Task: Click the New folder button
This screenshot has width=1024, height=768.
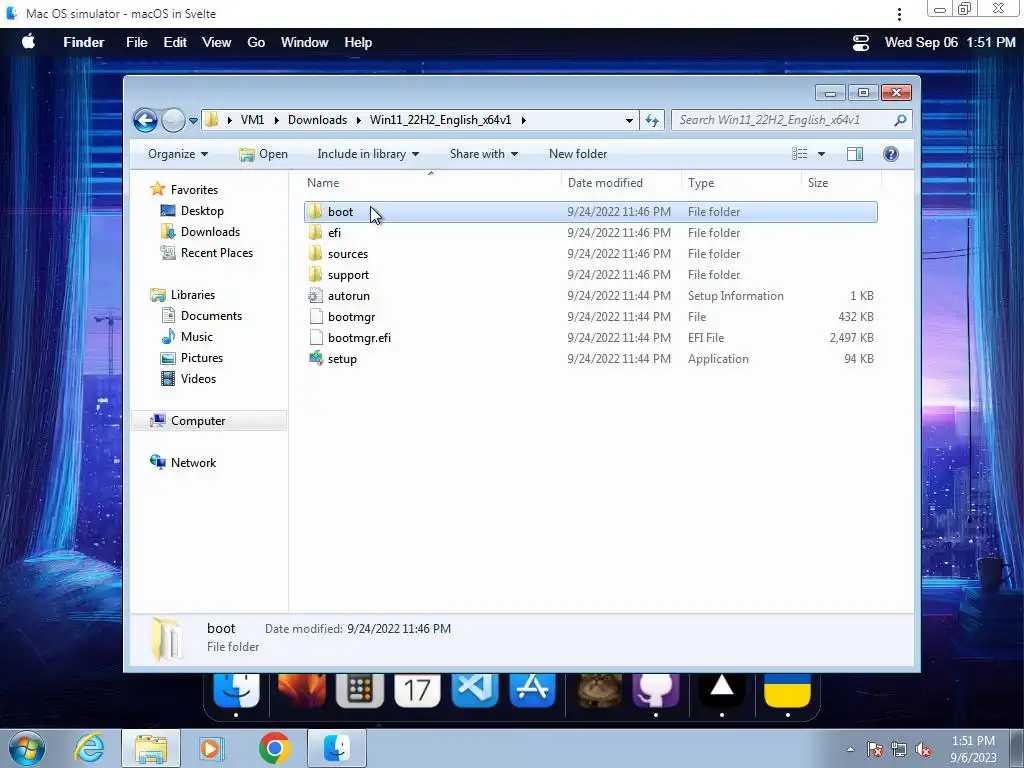Action: click(x=578, y=154)
